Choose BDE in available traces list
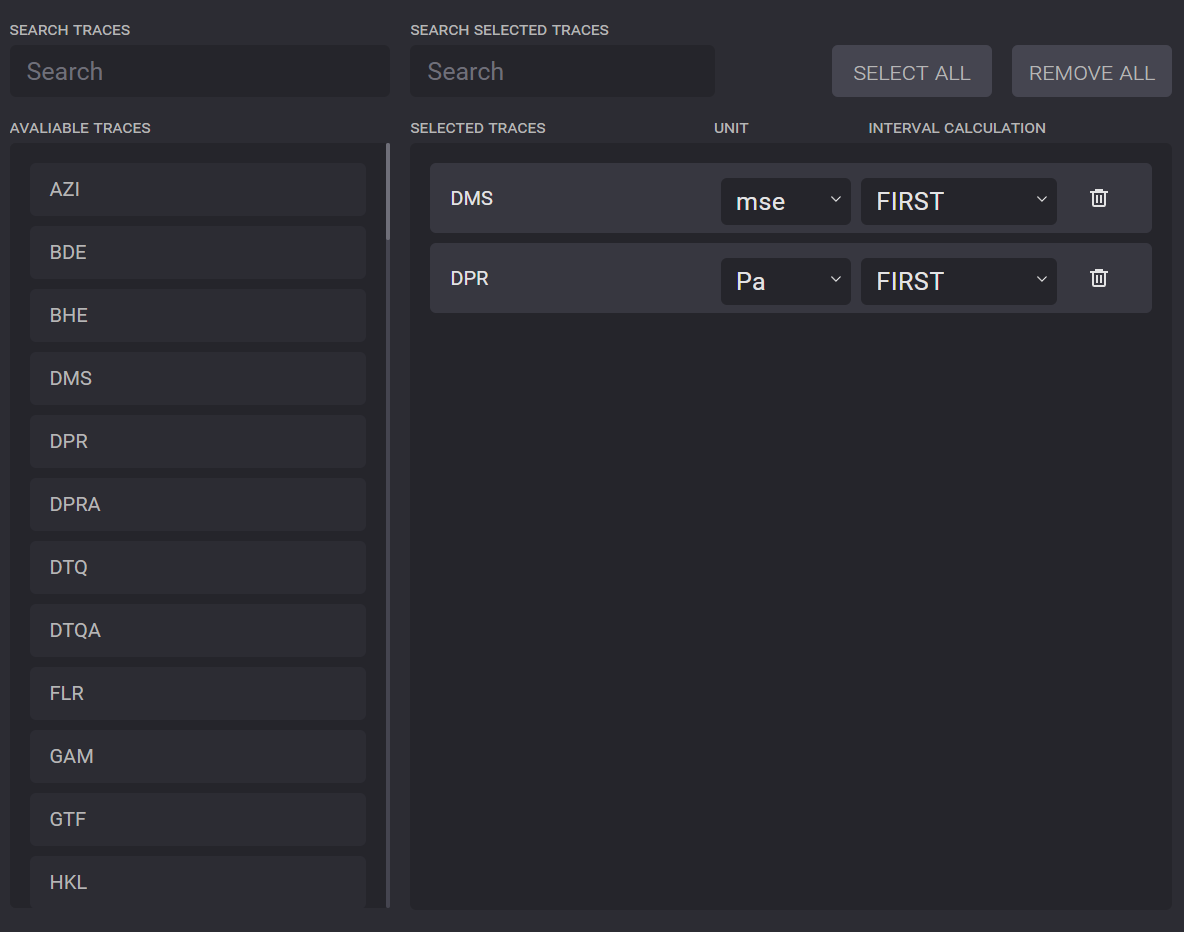1184x932 pixels. click(197, 252)
